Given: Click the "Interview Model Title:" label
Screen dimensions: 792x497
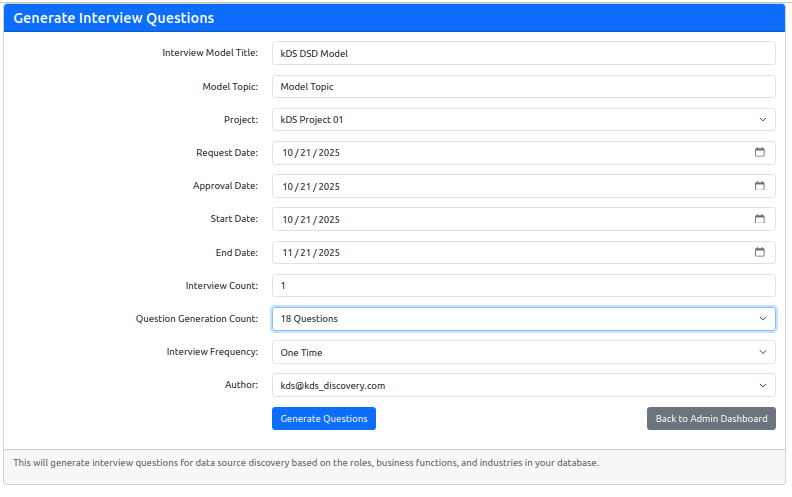Looking at the screenshot, I should [210, 54].
